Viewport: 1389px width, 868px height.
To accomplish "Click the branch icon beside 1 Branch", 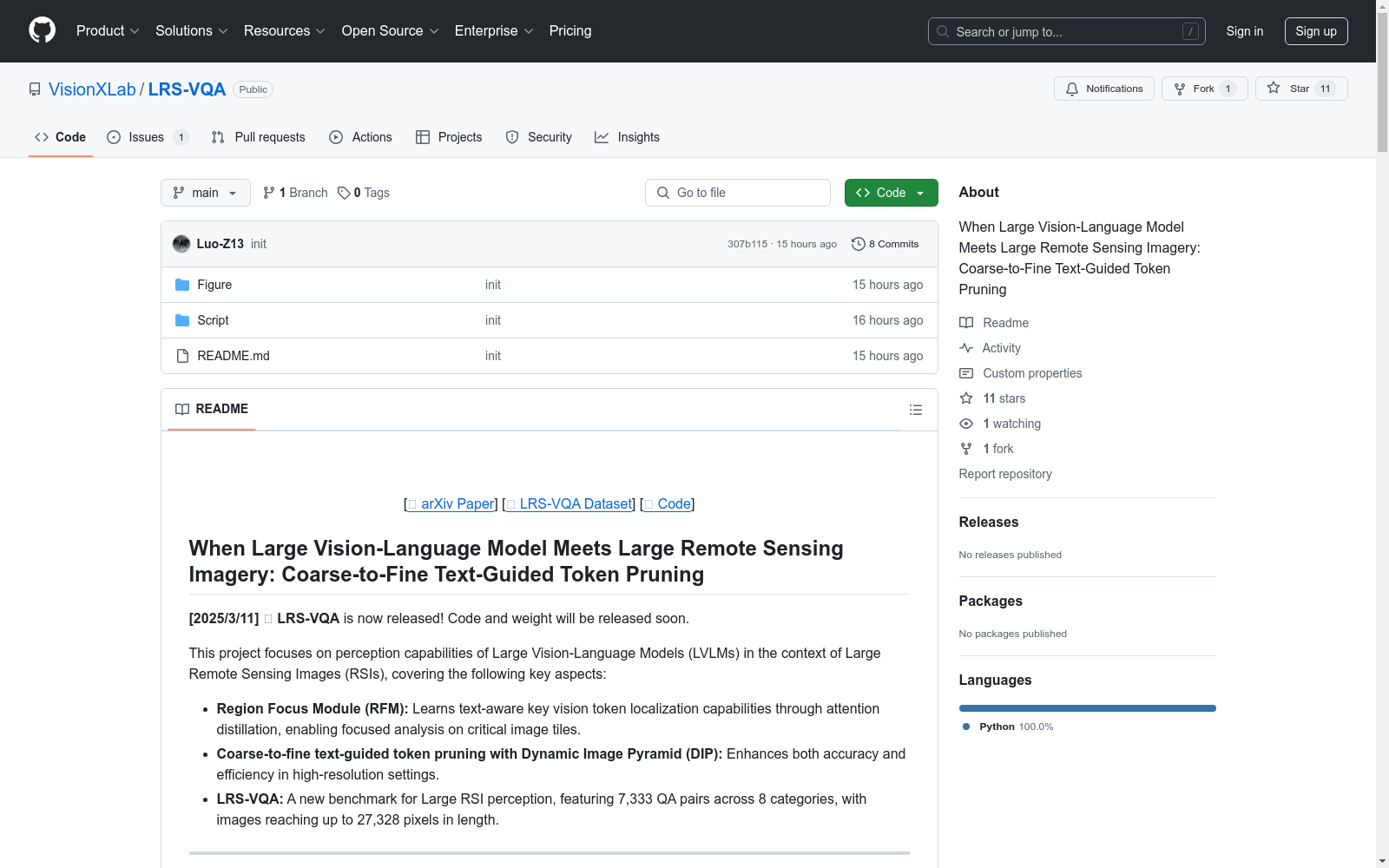I will (x=269, y=193).
